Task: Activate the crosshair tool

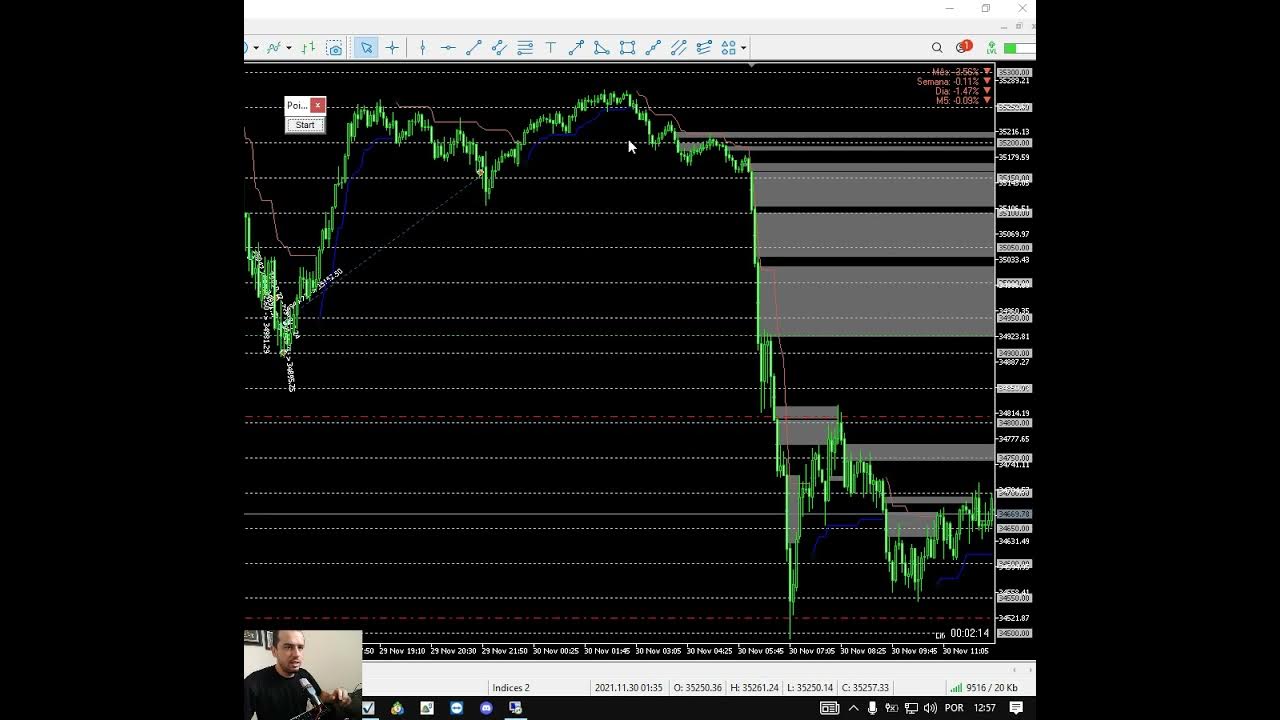Action: click(x=392, y=47)
